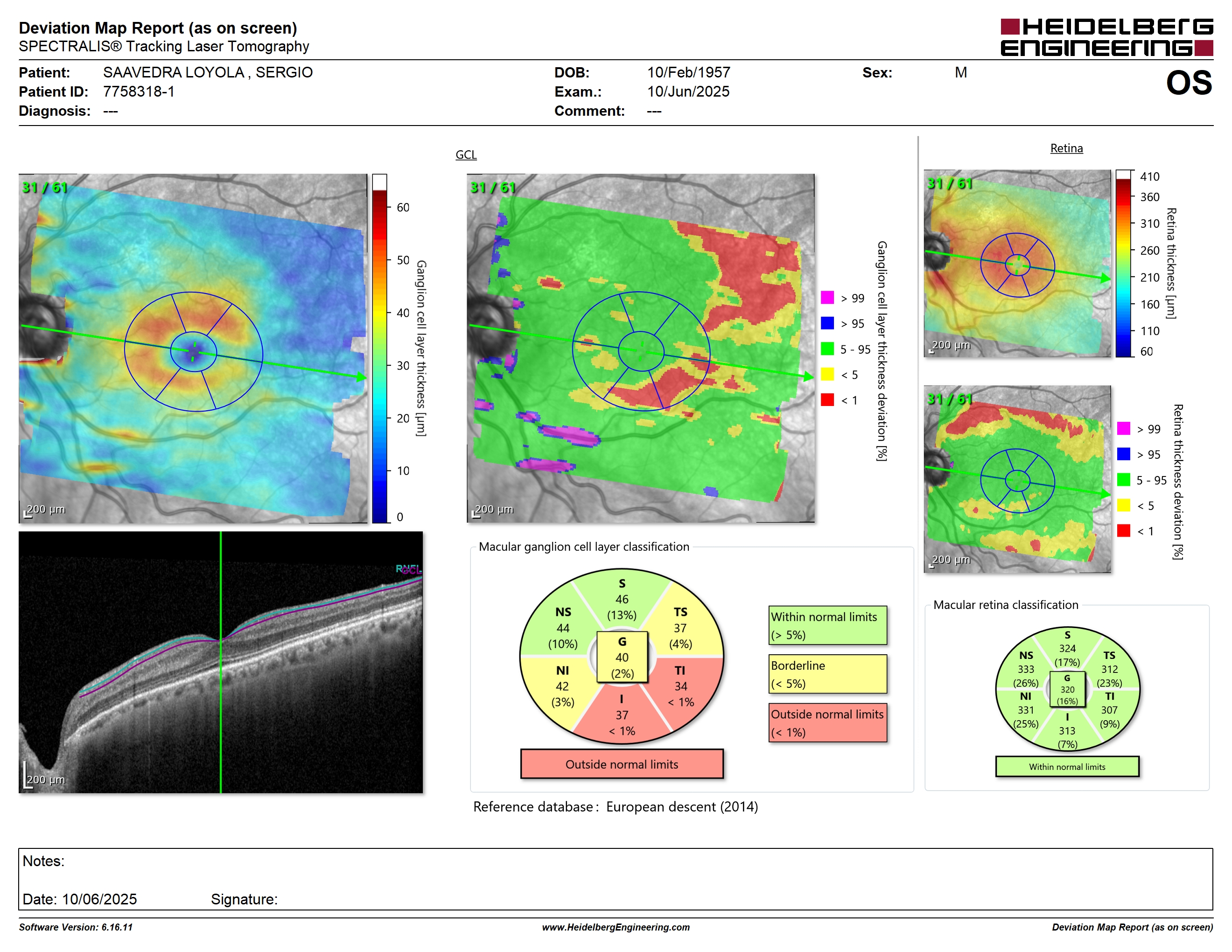1232x952 pixels.
Task: Select the GCL deviation map image
Action: 640,348
